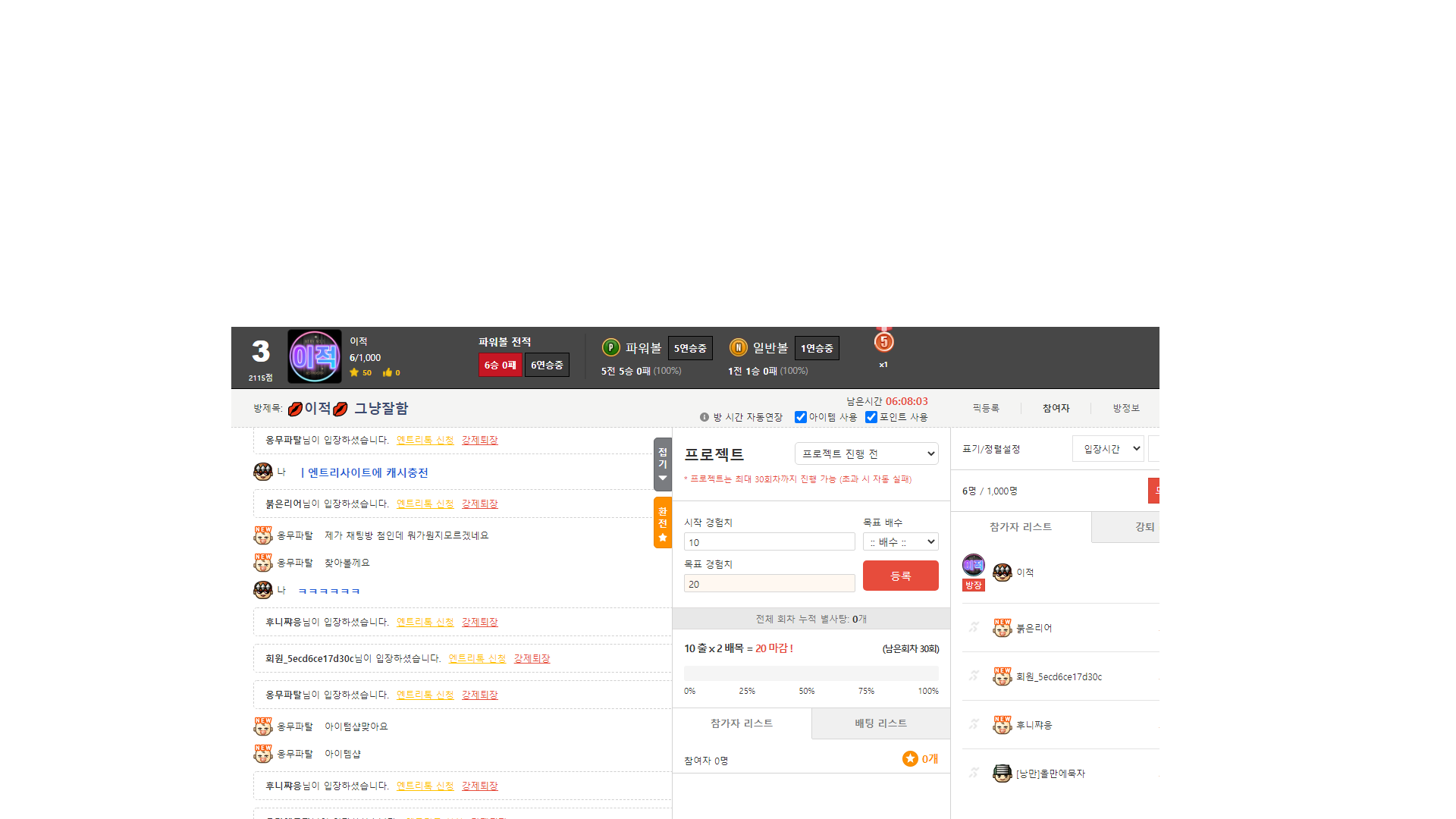Image resolution: width=1456 pixels, height=819 pixels.
Task: Click the grey icon left of 회원_5ecd6ce17d30c
Action: tap(974, 676)
